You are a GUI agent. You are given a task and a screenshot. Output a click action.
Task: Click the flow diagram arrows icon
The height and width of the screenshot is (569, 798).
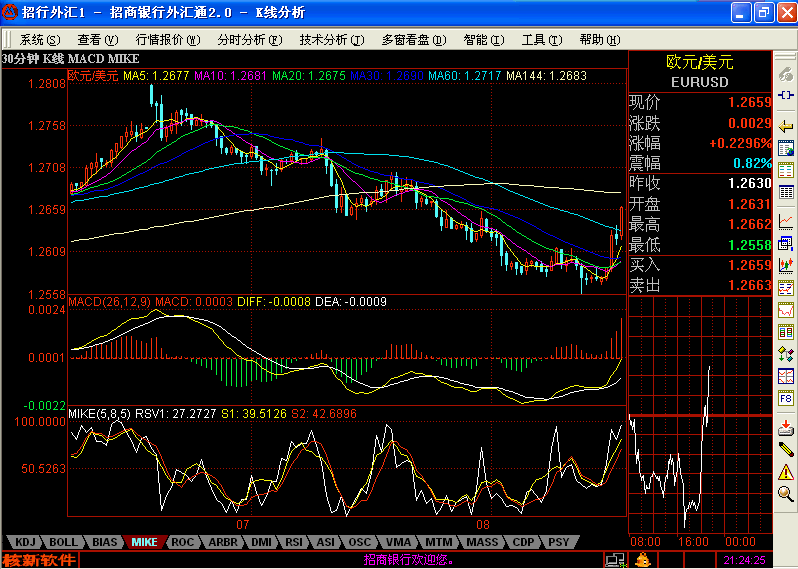tap(786, 354)
